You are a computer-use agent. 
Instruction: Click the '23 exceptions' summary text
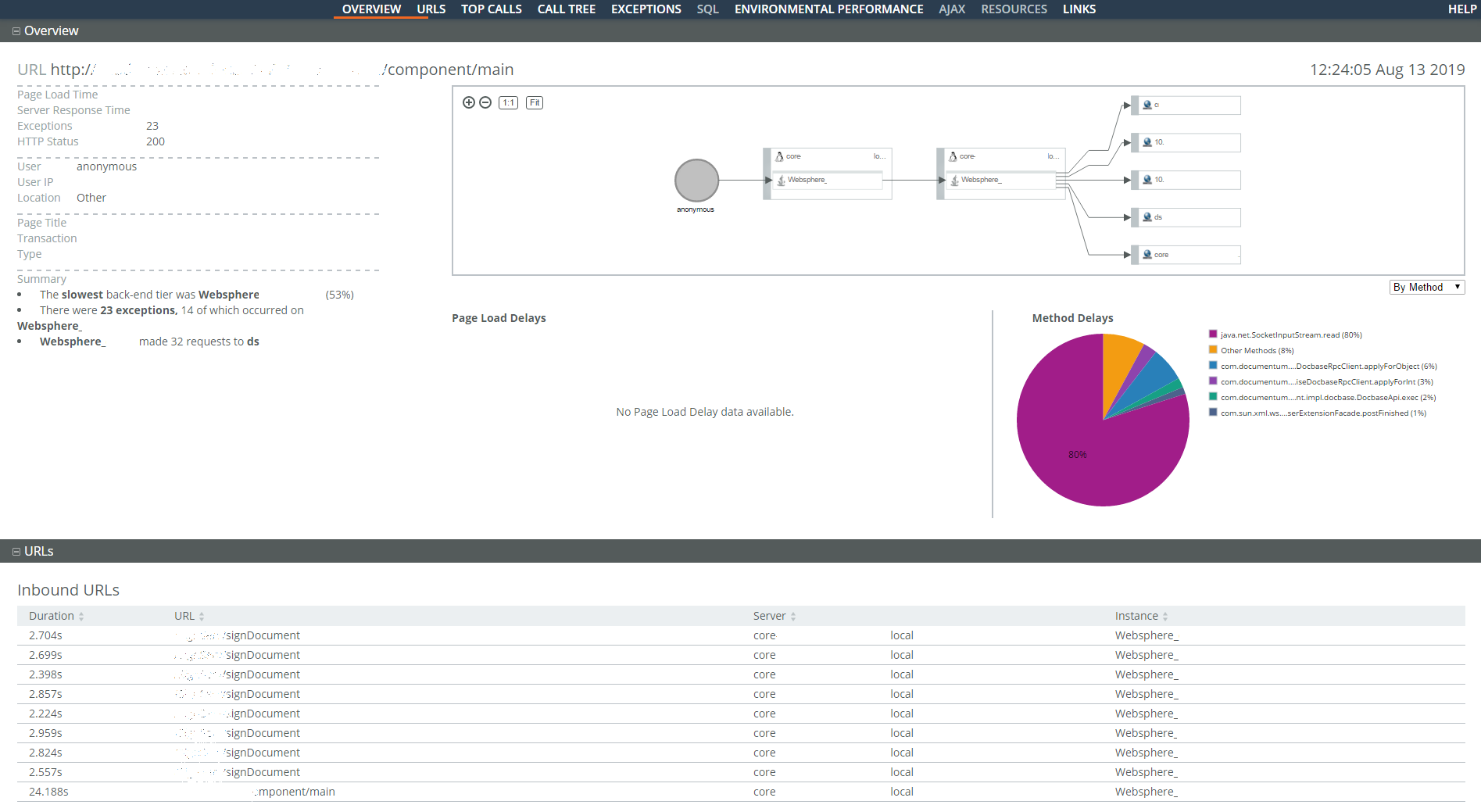coord(138,311)
